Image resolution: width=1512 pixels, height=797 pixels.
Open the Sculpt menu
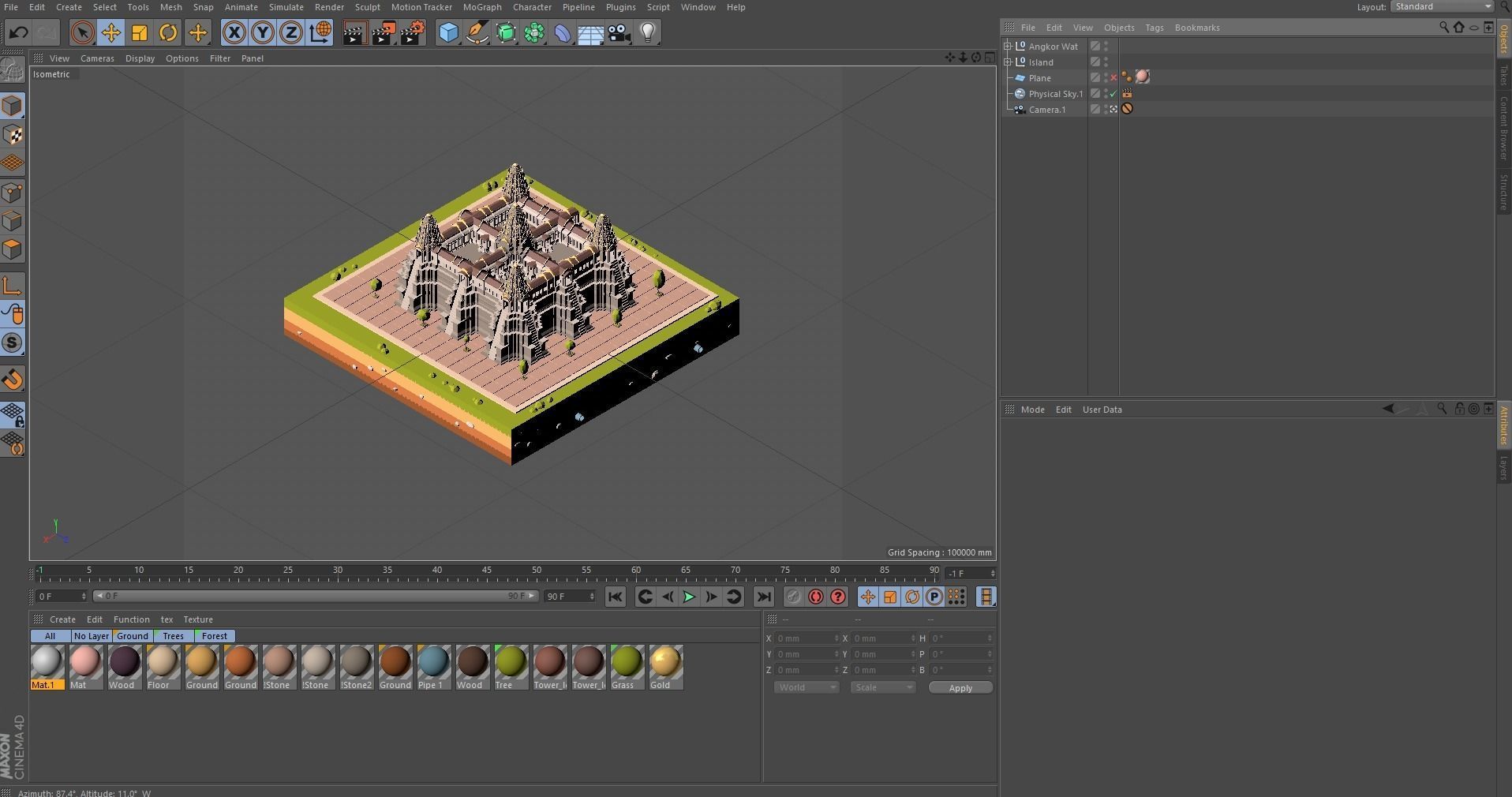tap(367, 7)
